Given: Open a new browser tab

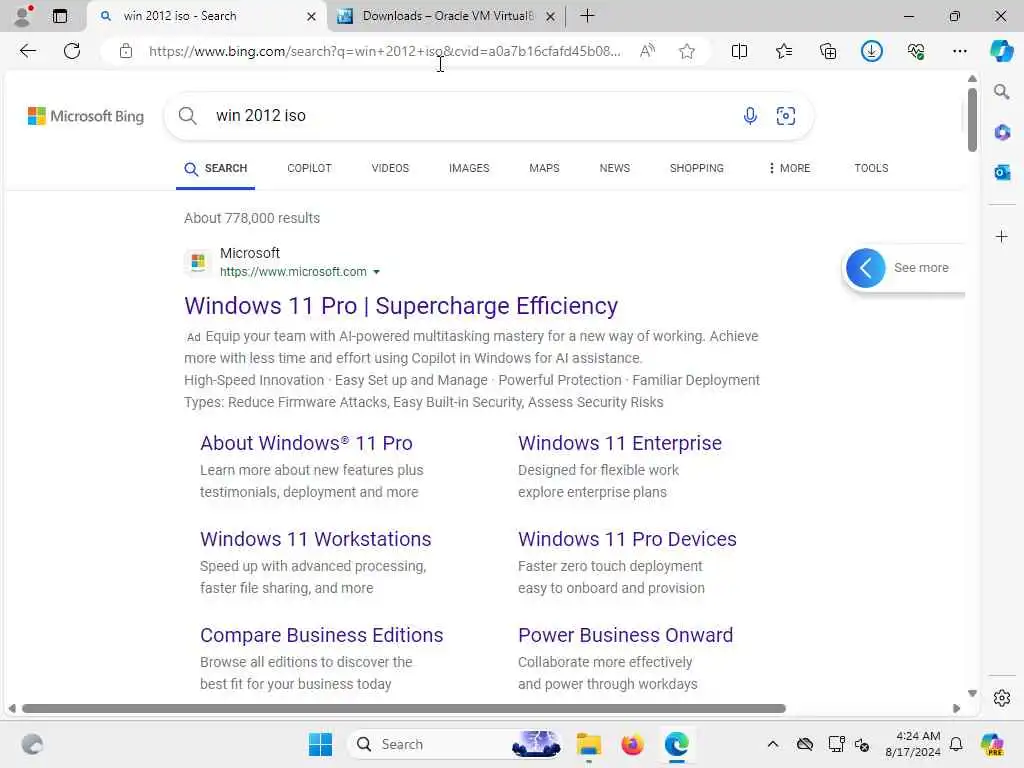Looking at the screenshot, I should coord(587,16).
